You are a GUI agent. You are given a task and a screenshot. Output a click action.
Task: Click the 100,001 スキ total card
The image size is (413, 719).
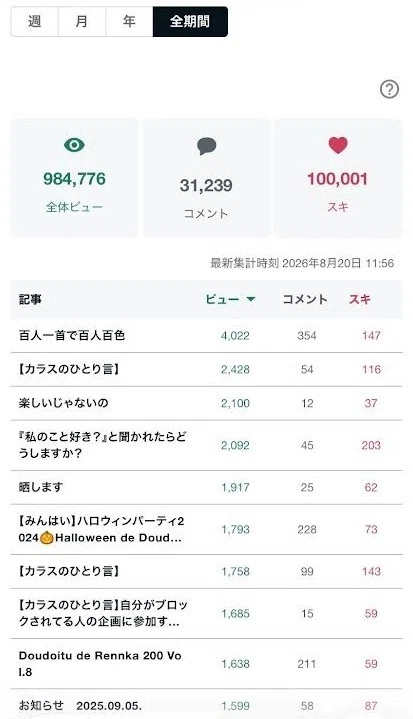pyautogui.click(x=338, y=178)
